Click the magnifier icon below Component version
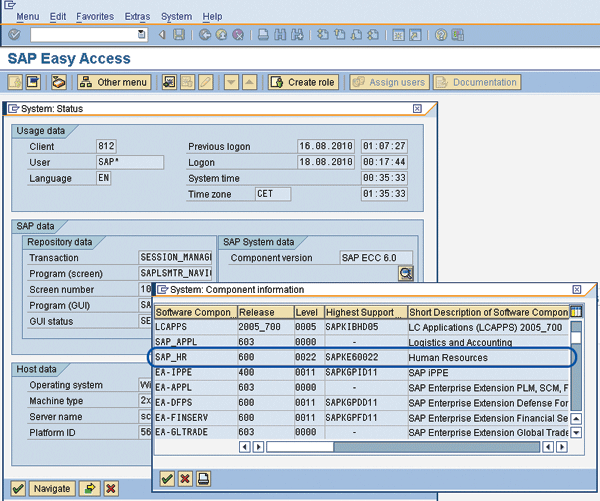Image resolution: width=600 pixels, height=501 pixels. (405, 273)
